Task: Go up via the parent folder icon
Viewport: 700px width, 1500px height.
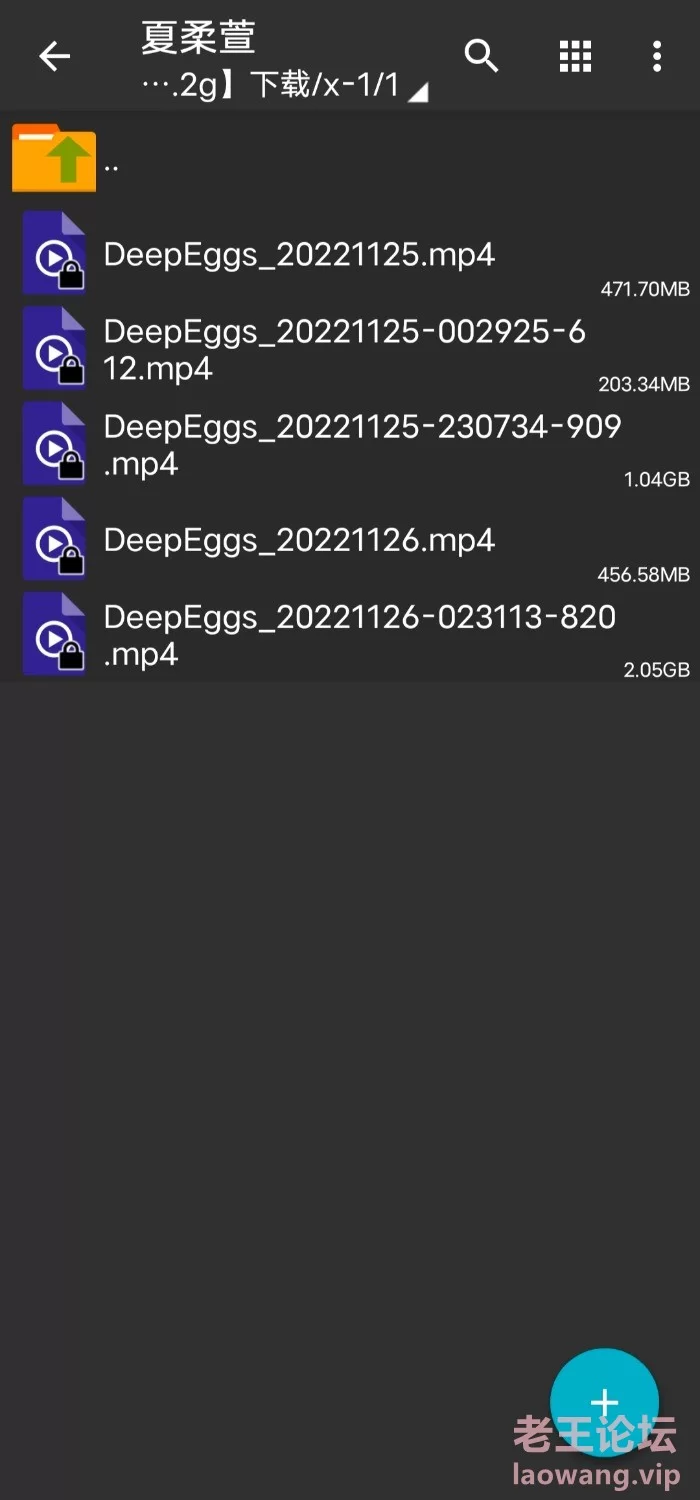Action: [54, 158]
